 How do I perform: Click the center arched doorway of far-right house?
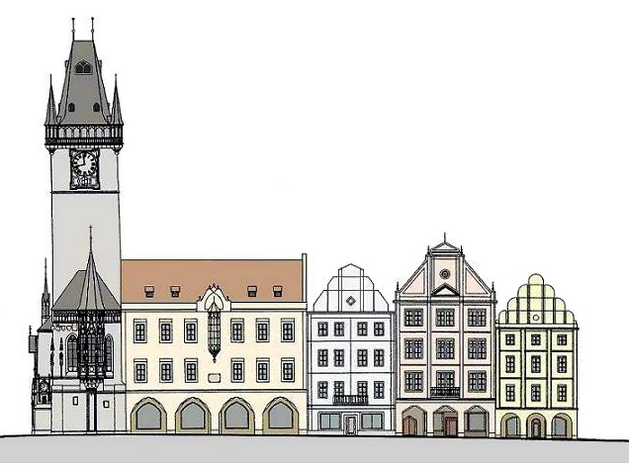tap(537, 427)
